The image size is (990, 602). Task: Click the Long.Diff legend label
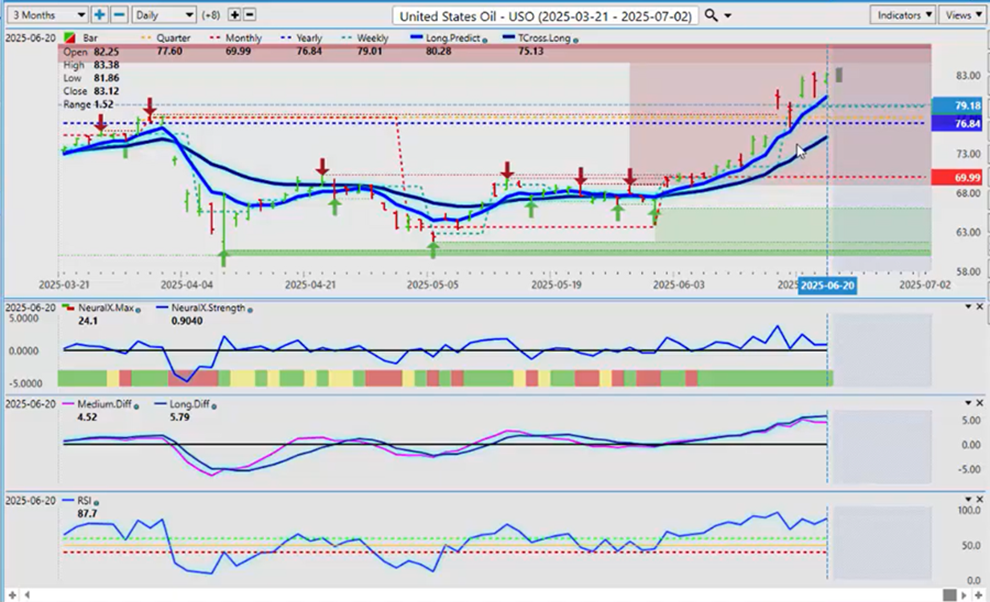[189, 404]
